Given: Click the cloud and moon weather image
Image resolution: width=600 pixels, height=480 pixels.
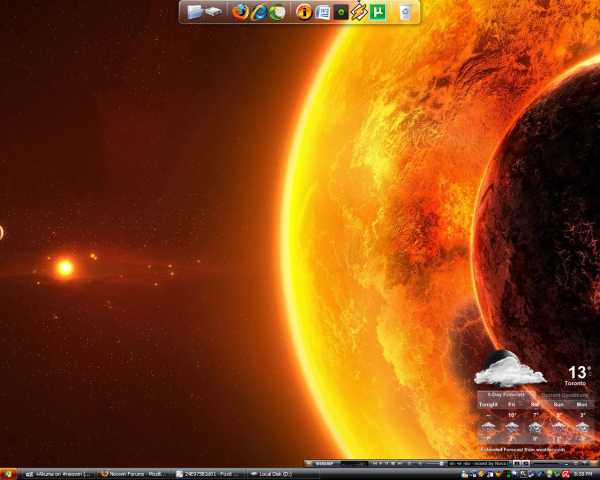Looking at the screenshot, I should [509, 368].
